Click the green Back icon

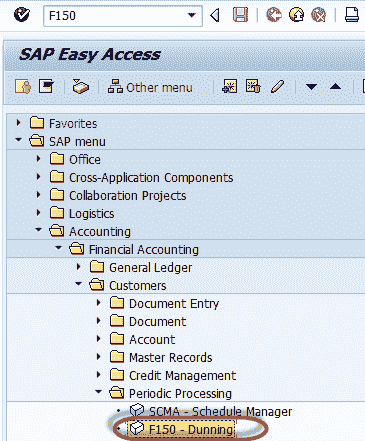point(274,15)
